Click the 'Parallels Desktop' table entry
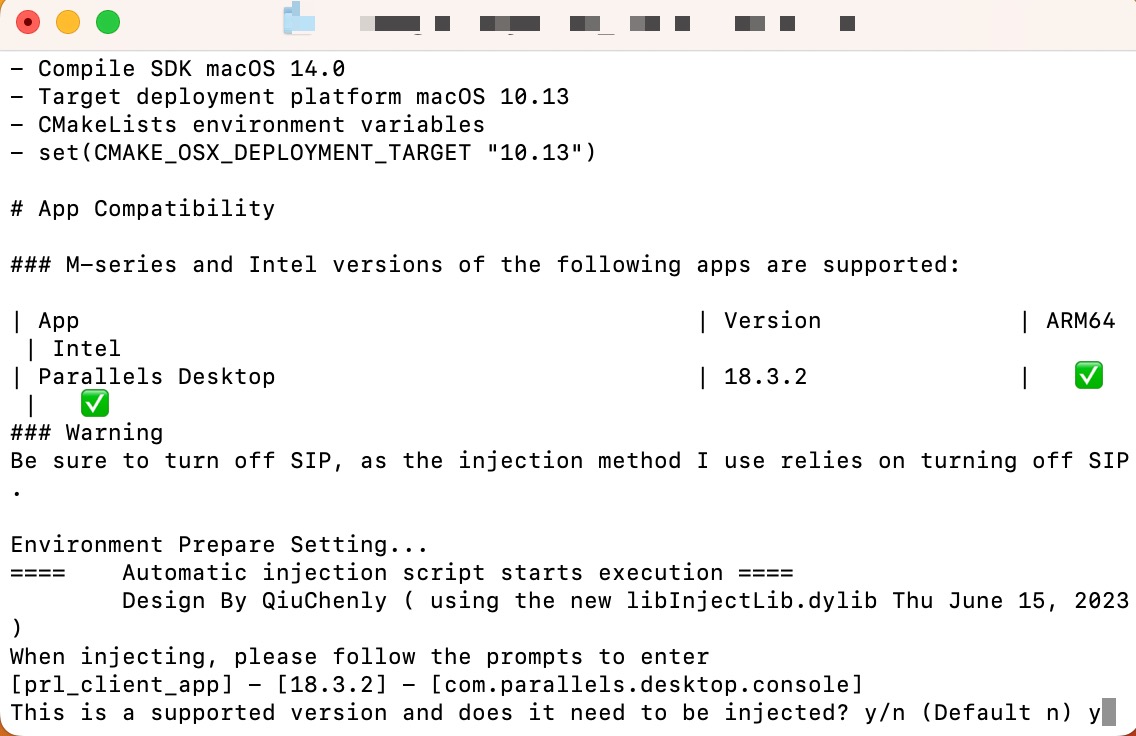This screenshot has width=1136, height=736. click(156, 377)
